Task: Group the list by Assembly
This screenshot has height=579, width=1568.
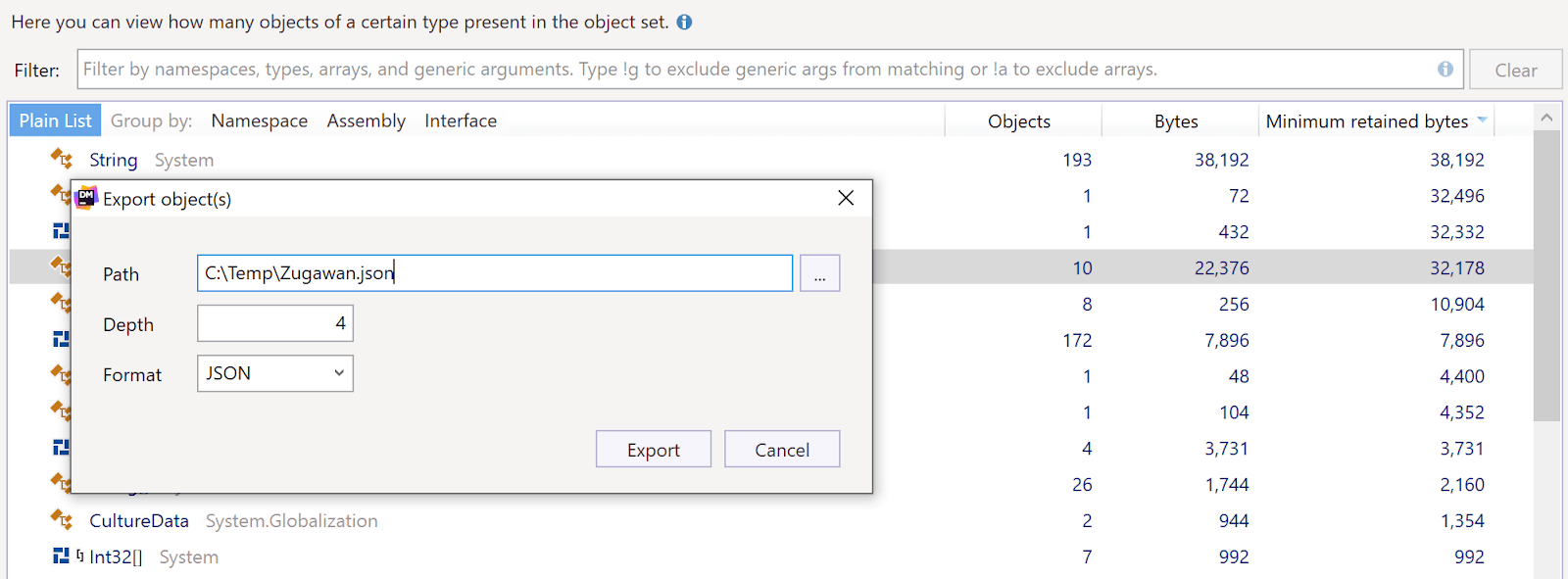Action: click(x=366, y=121)
